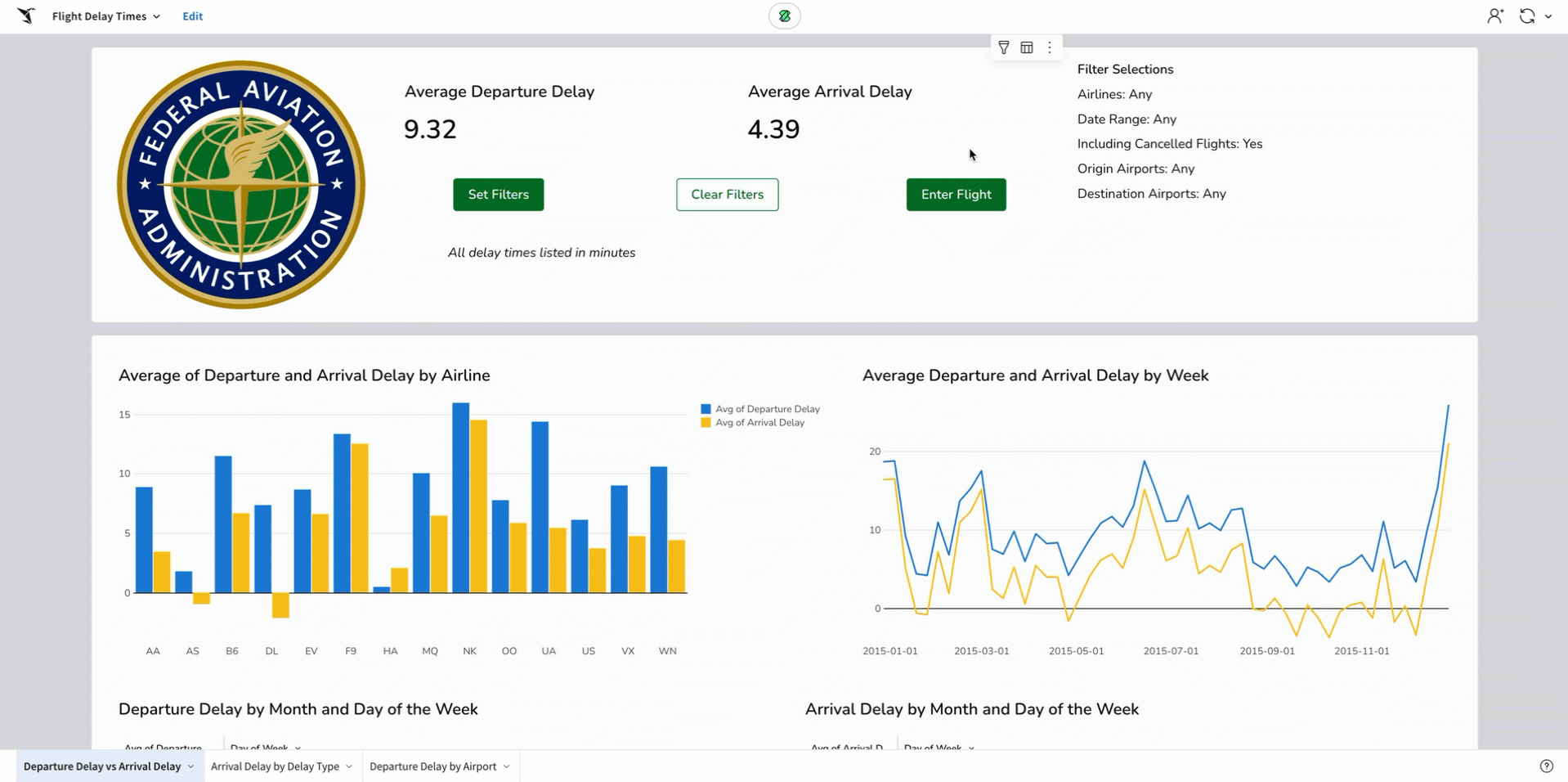Click the Federal Aviation Administration logo
The image size is (1568, 782).
[x=241, y=185]
